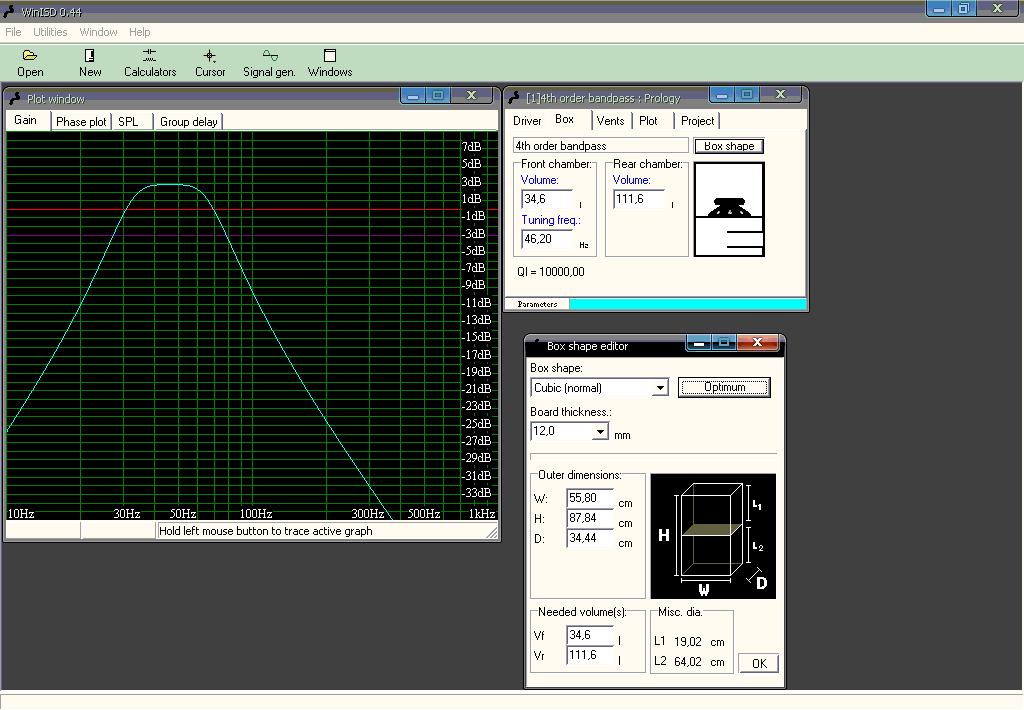The height and width of the screenshot is (710, 1024).
Task: Click the Windows toolbar icon
Action: pyautogui.click(x=330, y=56)
